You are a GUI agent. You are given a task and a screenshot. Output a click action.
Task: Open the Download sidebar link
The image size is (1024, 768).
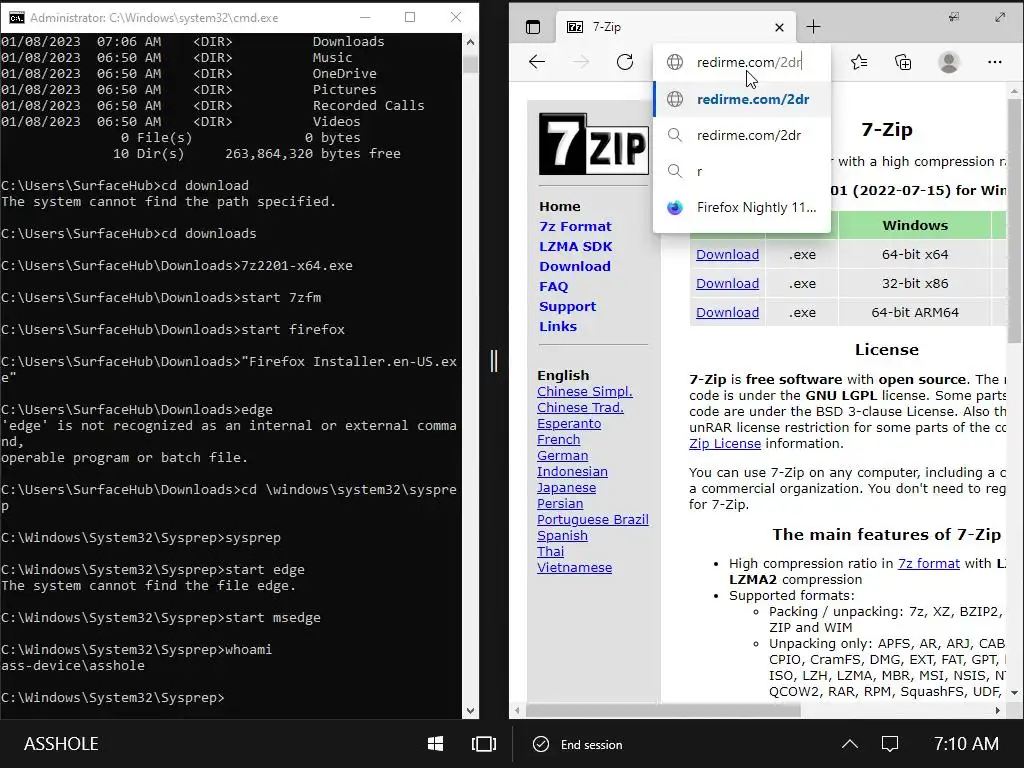pos(575,266)
